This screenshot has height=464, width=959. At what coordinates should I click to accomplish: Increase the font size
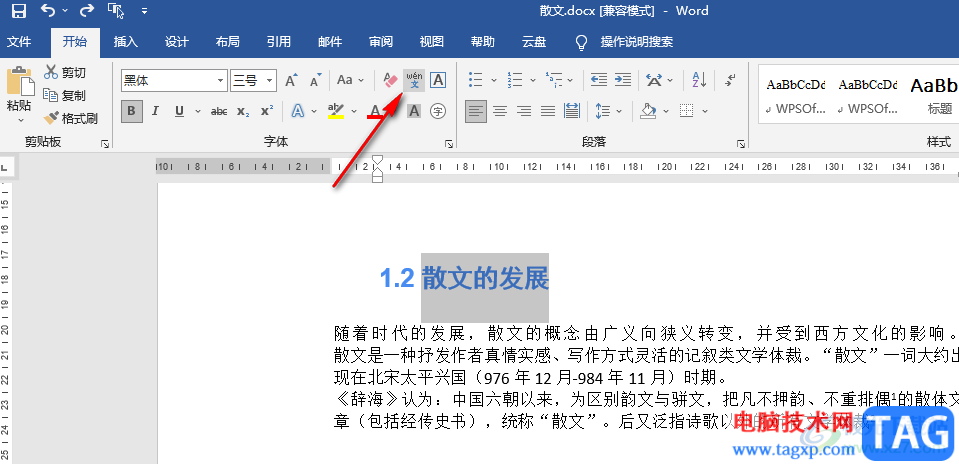(x=291, y=80)
